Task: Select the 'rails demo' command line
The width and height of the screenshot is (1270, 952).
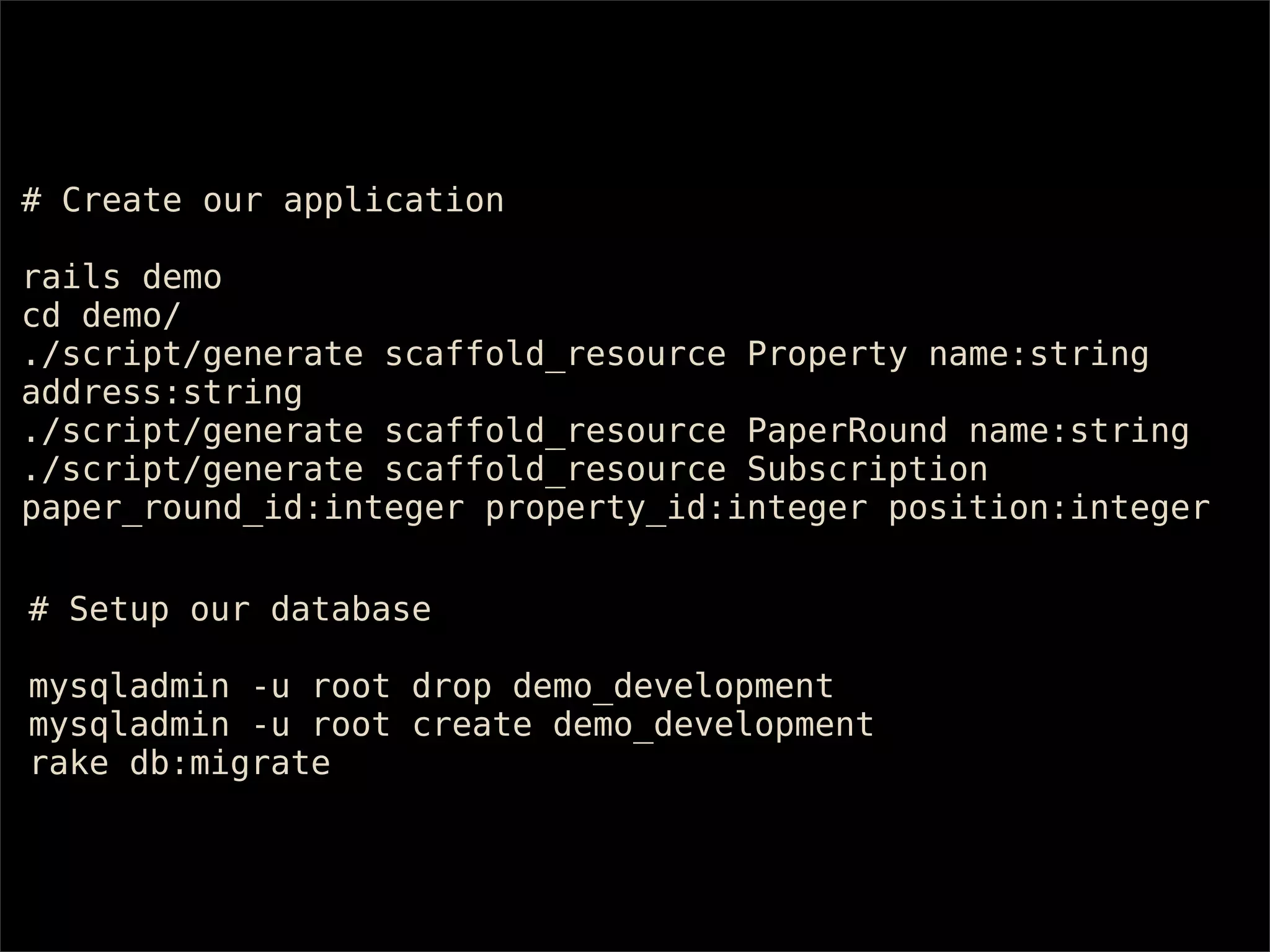Action: pos(122,277)
